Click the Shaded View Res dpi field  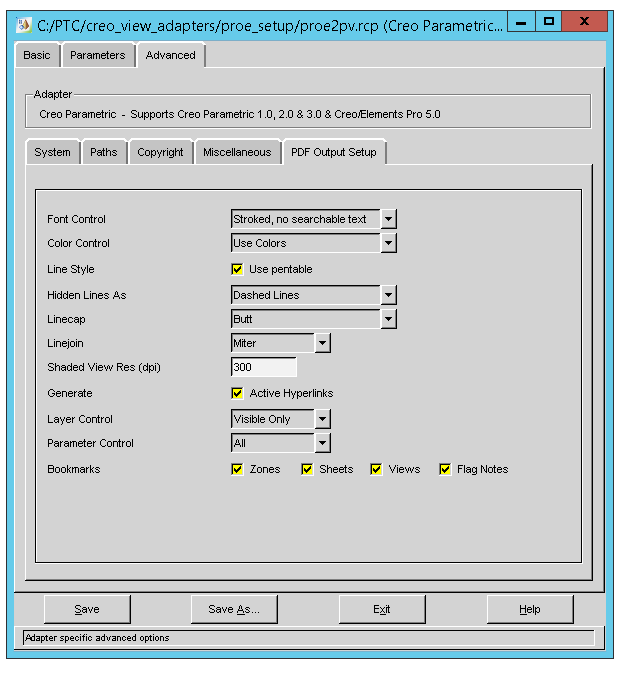click(x=264, y=367)
